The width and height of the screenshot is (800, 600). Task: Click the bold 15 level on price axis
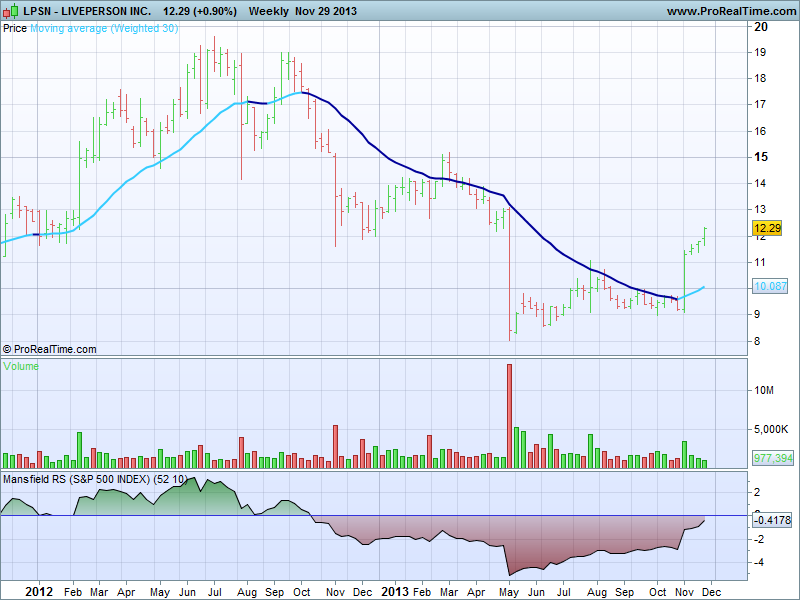760,157
